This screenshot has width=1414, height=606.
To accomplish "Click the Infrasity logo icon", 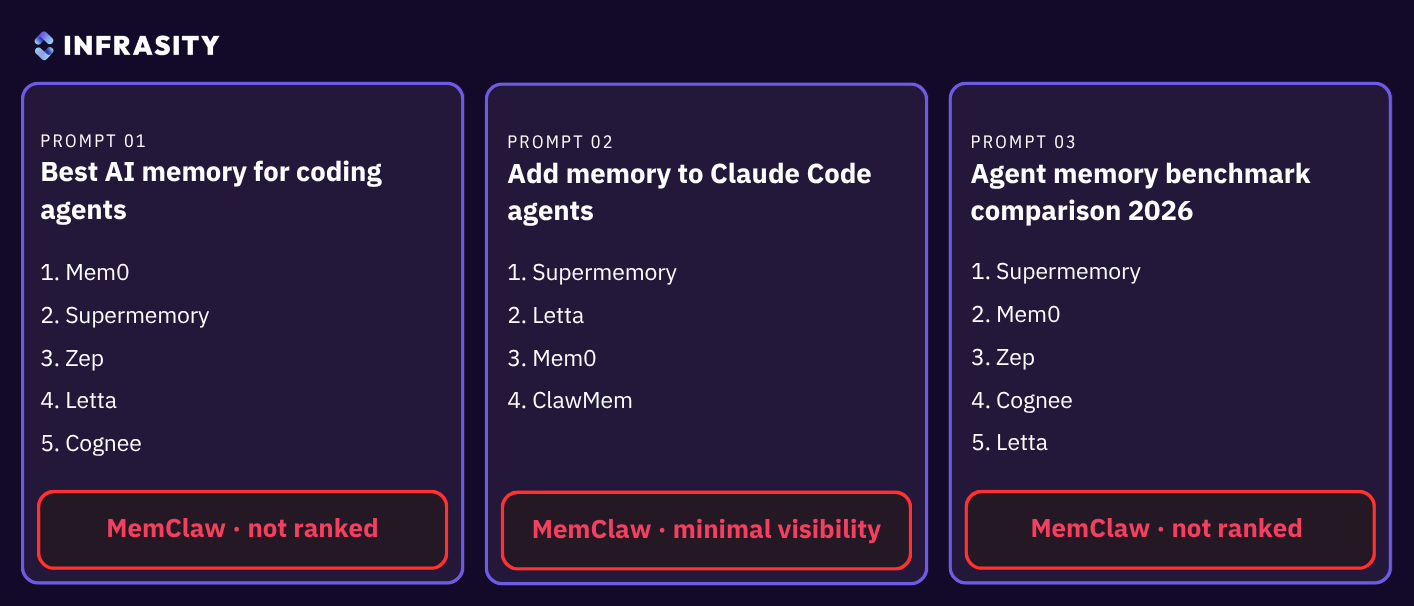I will click(44, 45).
